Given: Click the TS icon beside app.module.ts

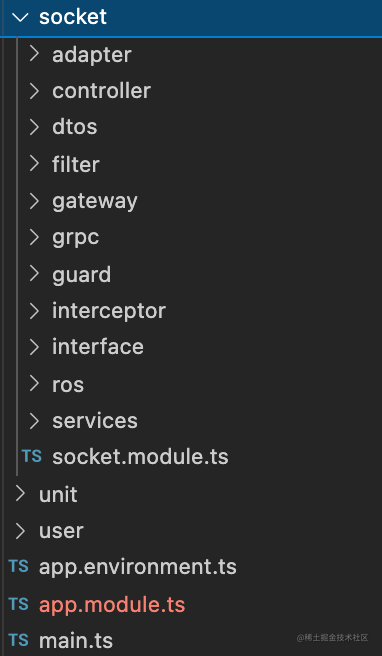Looking at the screenshot, I should (18, 604).
